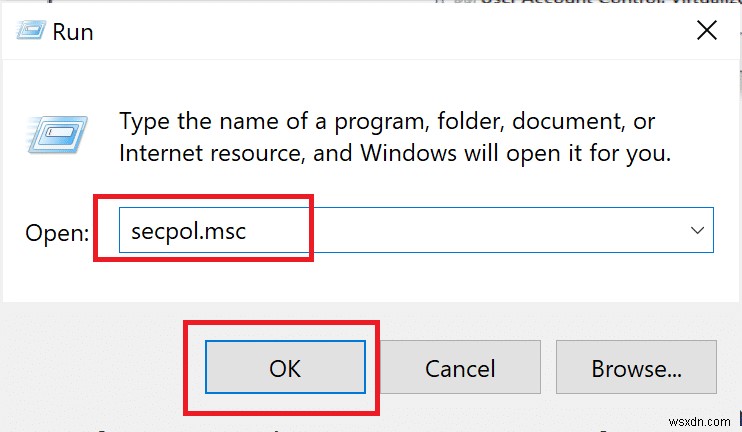
Task: Click on the secpol.msc text
Action: (x=188, y=232)
